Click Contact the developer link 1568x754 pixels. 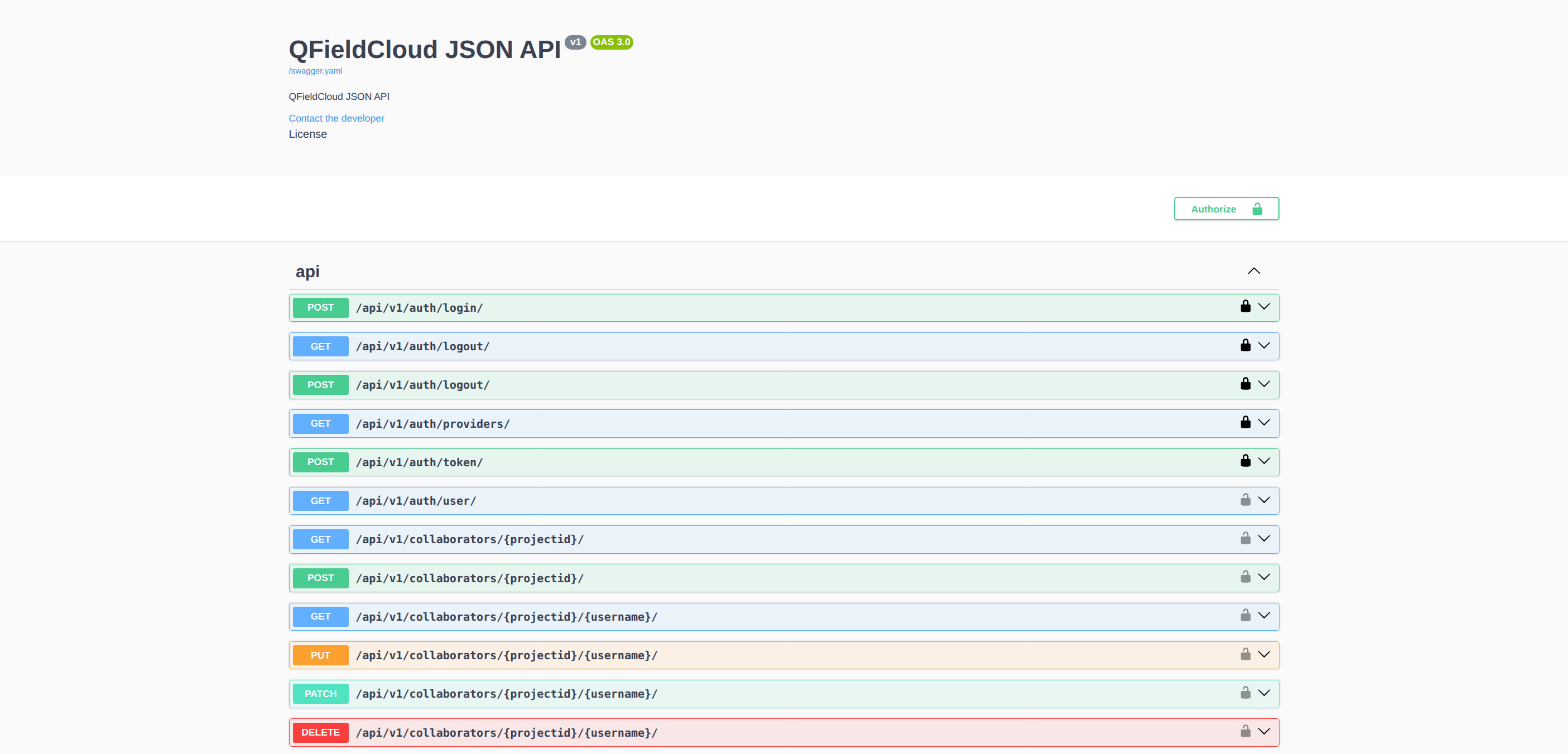pos(336,118)
